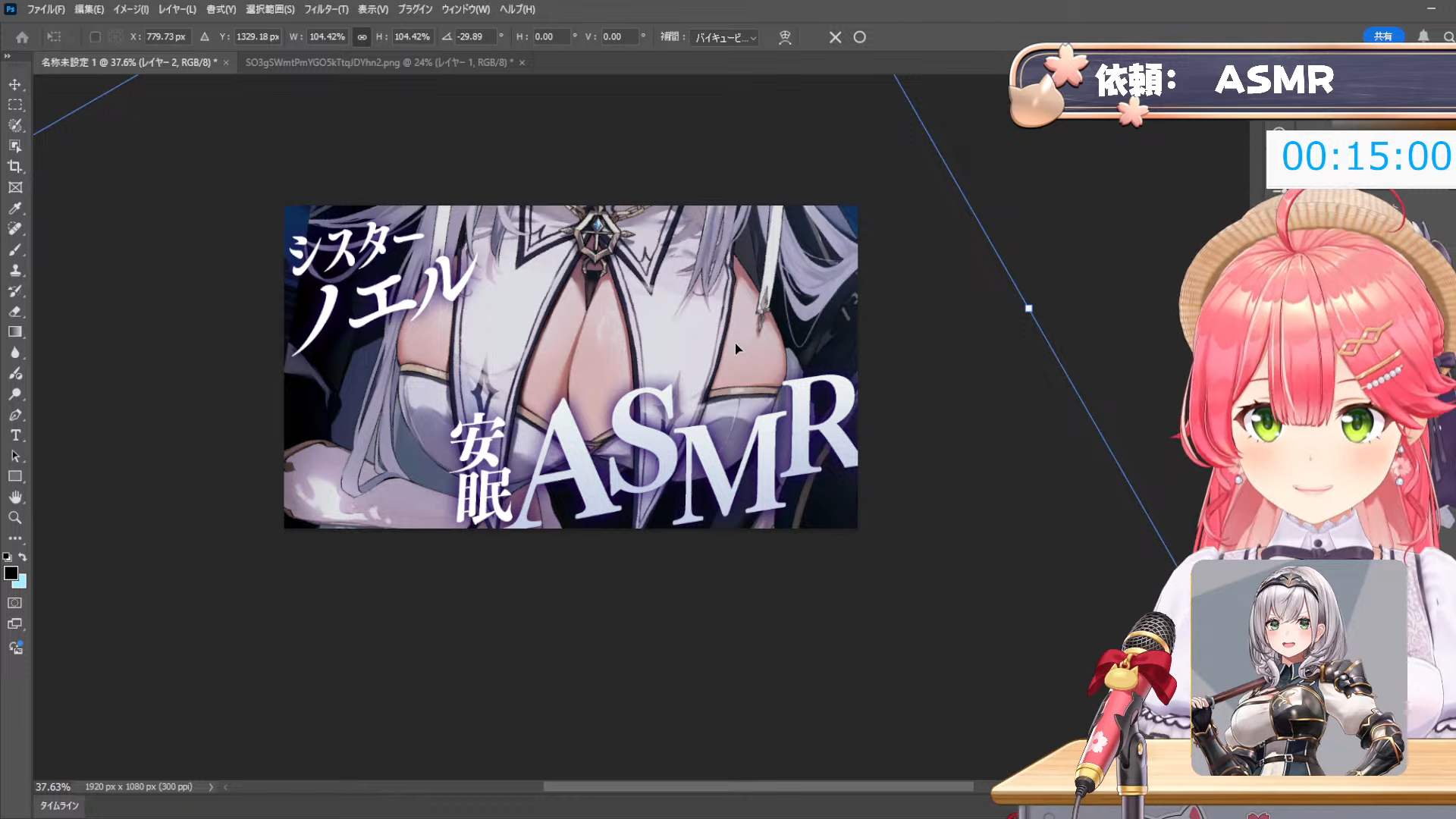Open the ファイル(F) menu
Image resolution: width=1456 pixels, height=819 pixels.
tap(46, 9)
